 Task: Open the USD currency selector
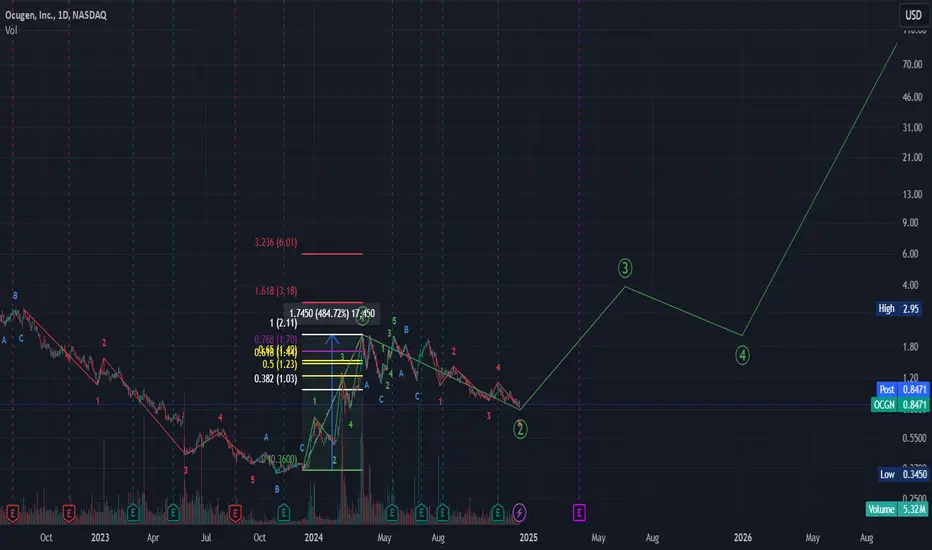913,15
